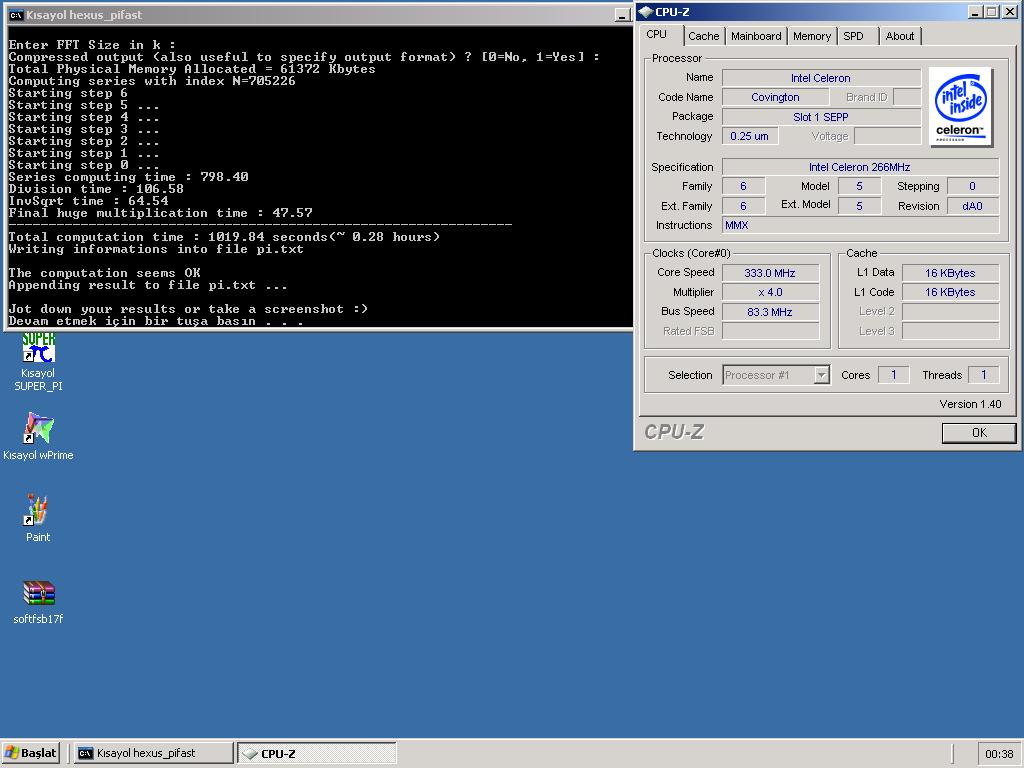Image resolution: width=1024 pixels, height=768 pixels.
Task: Select the SPD tab
Action: pyautogui.click(x=854, y=36)
